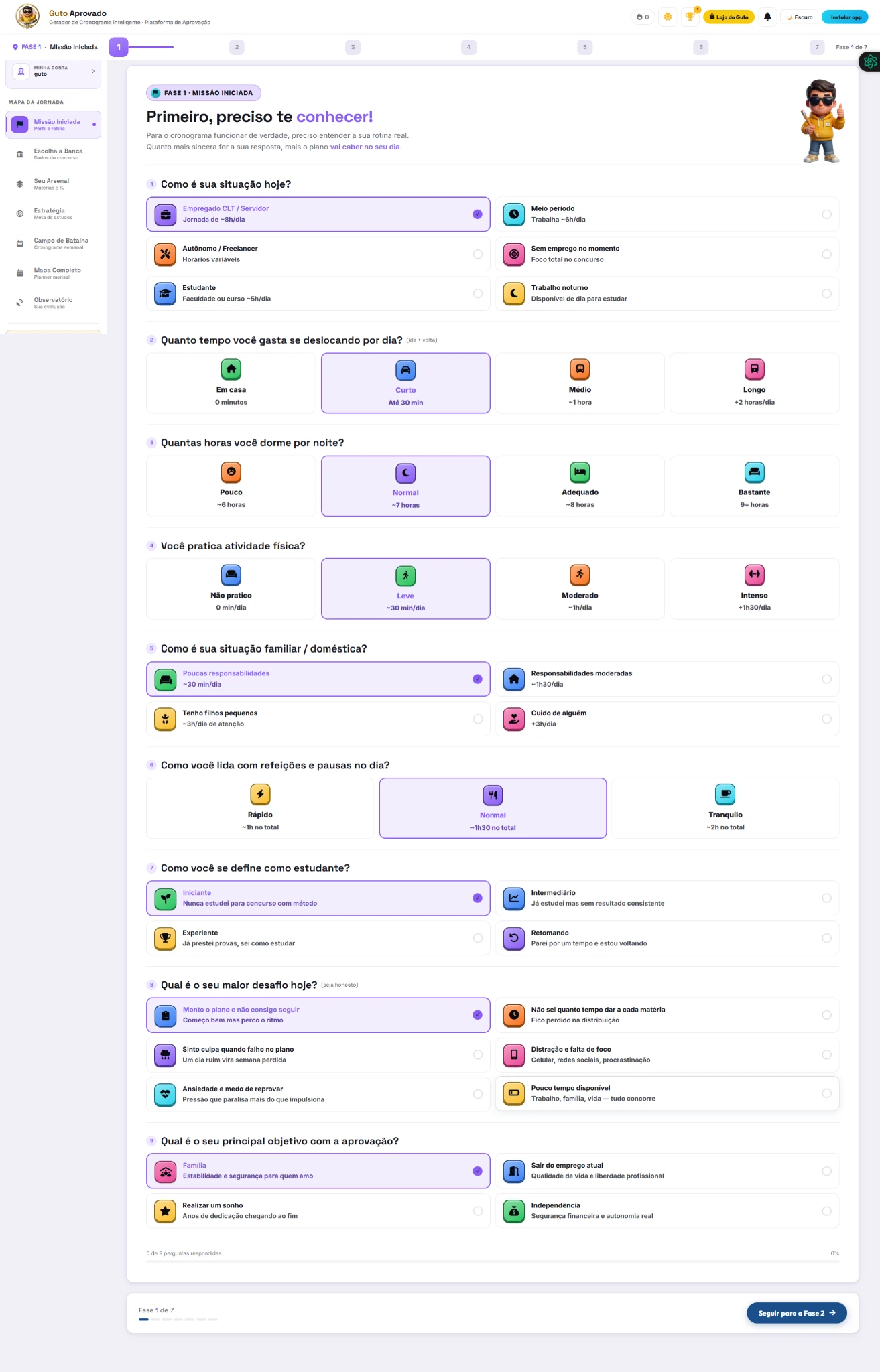
Task: Open Seu Arsenal in sidebar
Action: 53,184
